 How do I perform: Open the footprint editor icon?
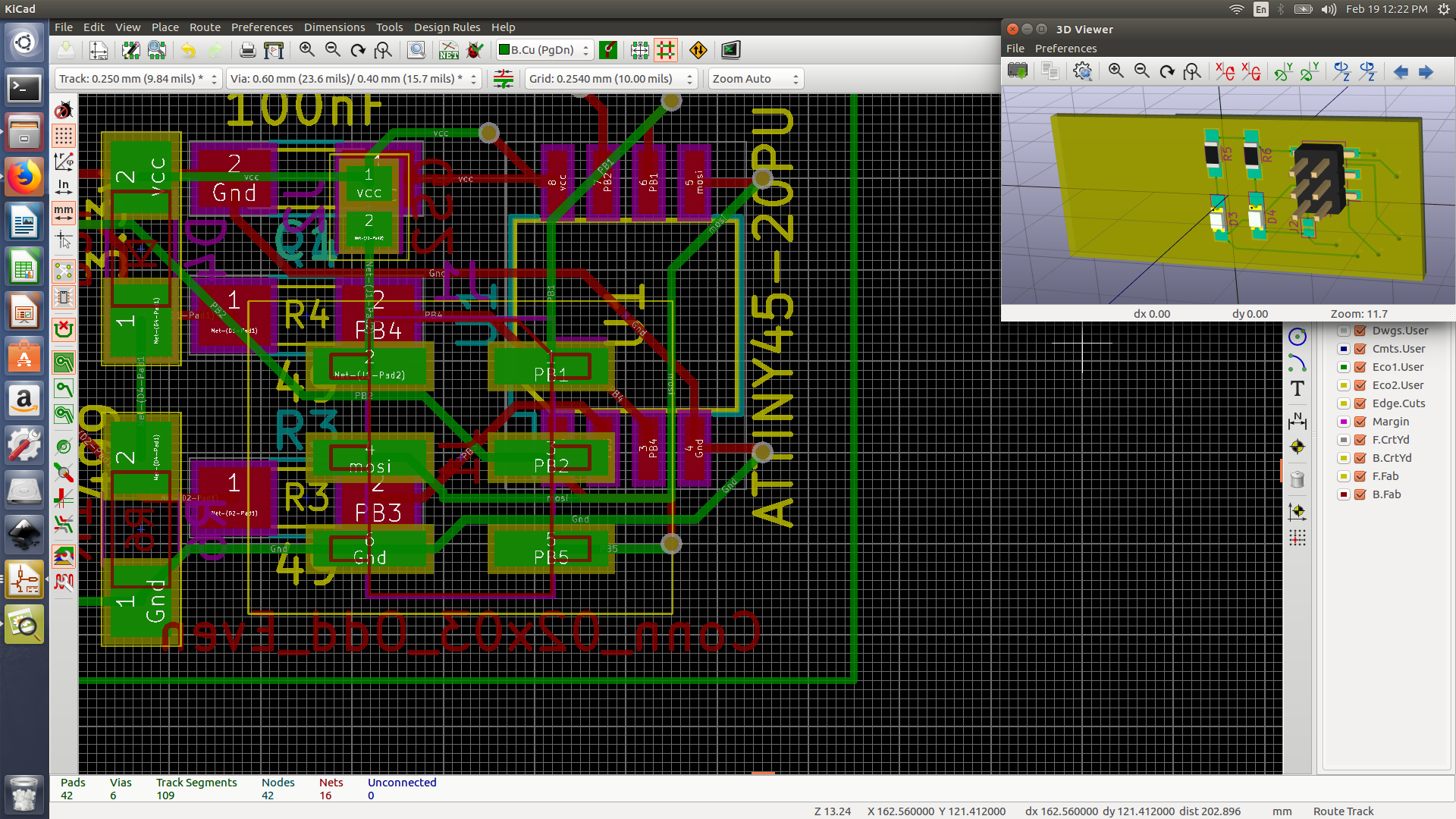click(131, 50)
